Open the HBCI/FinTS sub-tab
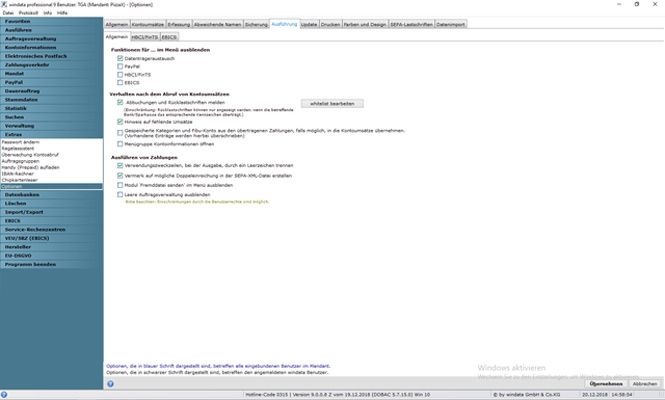Screen dimensions: 665x400 [145, 37]
